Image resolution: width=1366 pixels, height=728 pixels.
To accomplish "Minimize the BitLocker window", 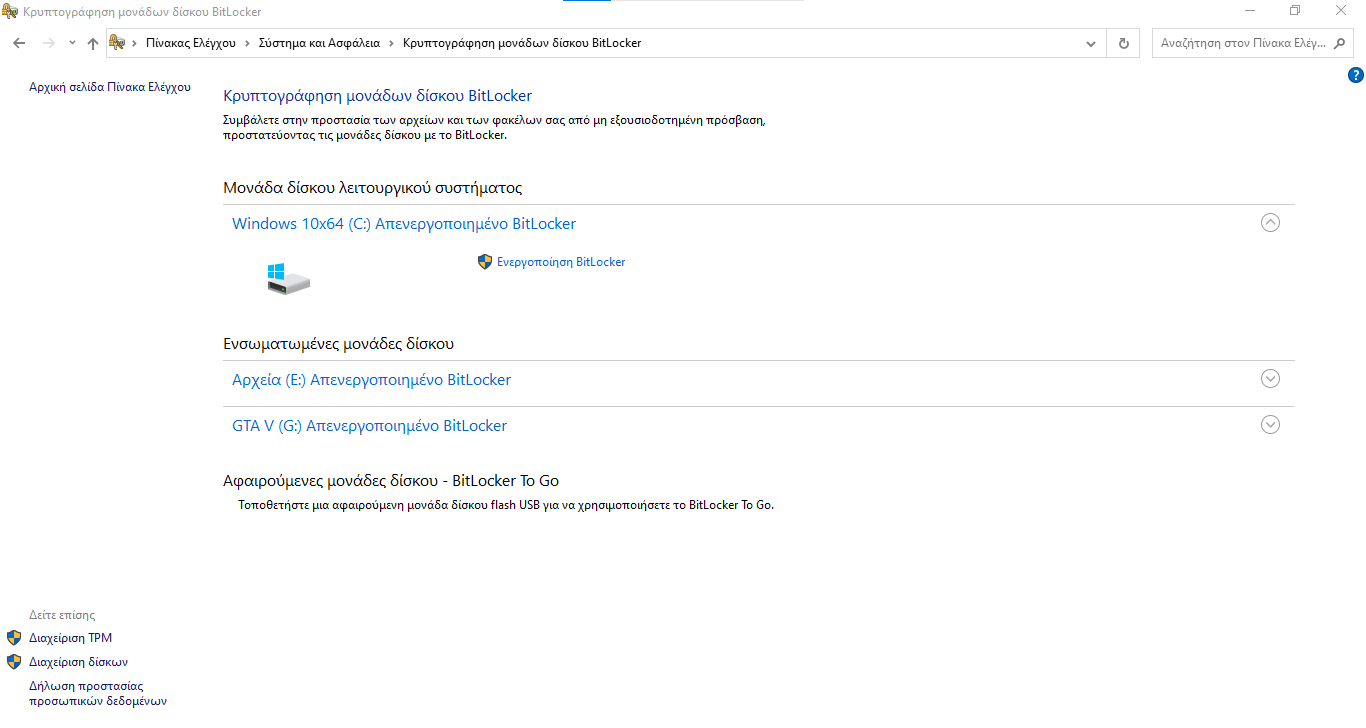I will [x=1250, y=10].
